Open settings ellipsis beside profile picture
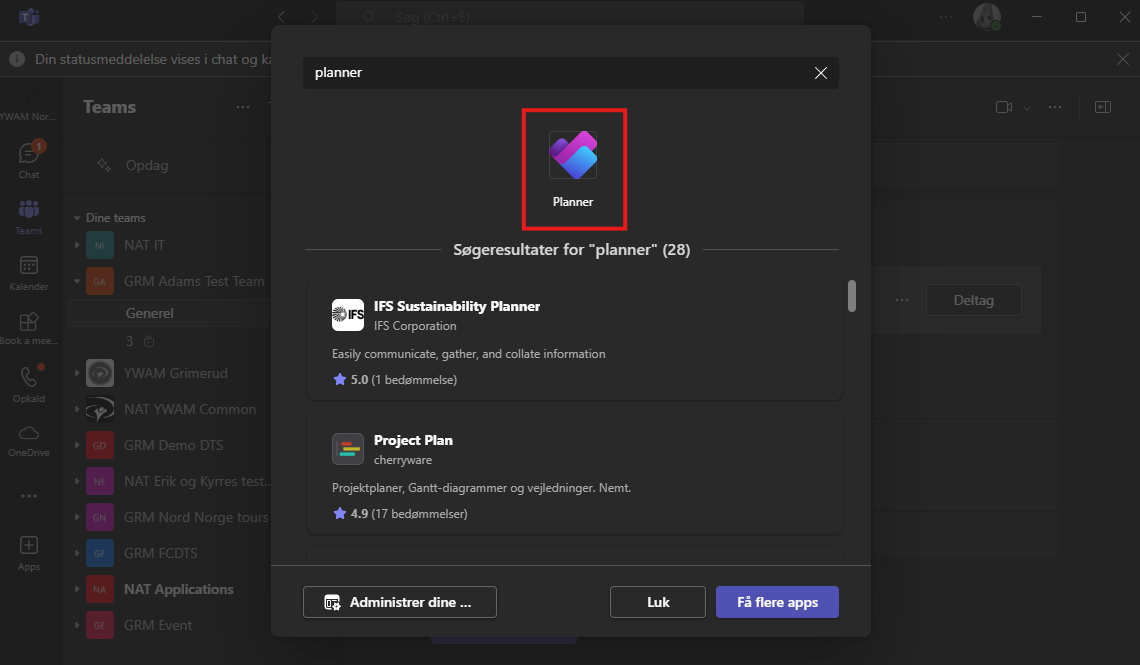 coord(946,16)
